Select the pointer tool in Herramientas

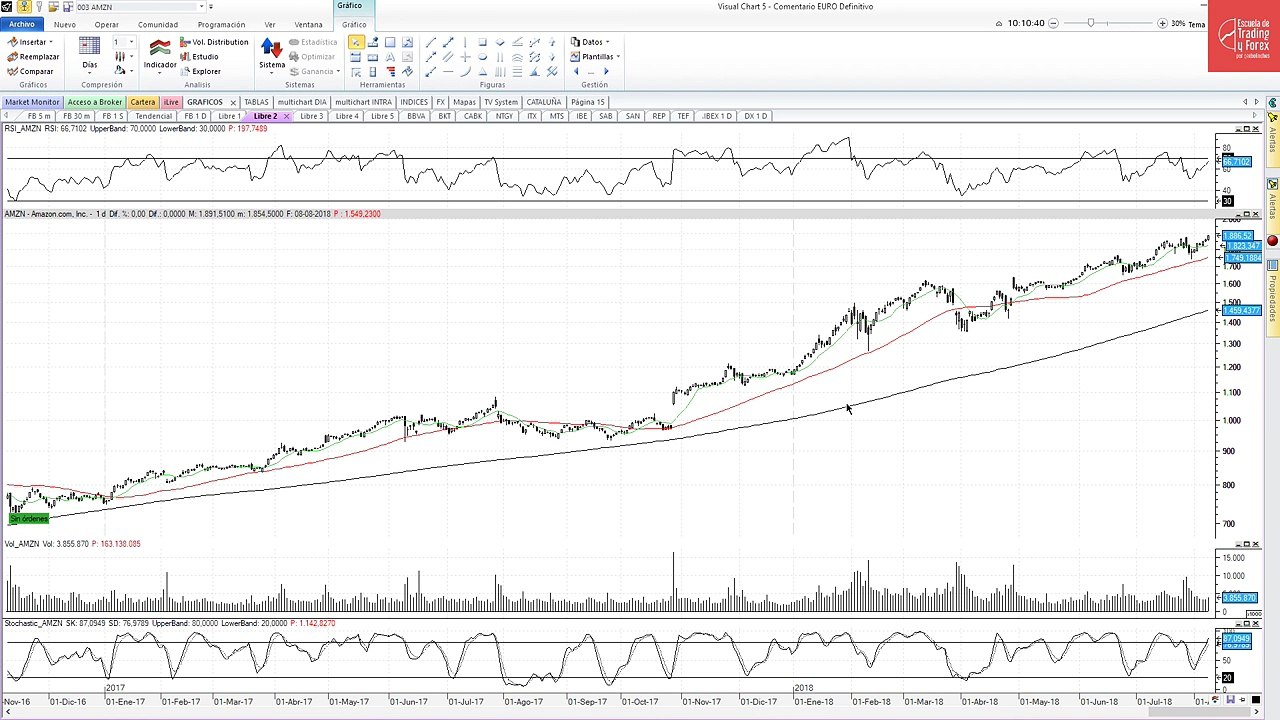356,42
